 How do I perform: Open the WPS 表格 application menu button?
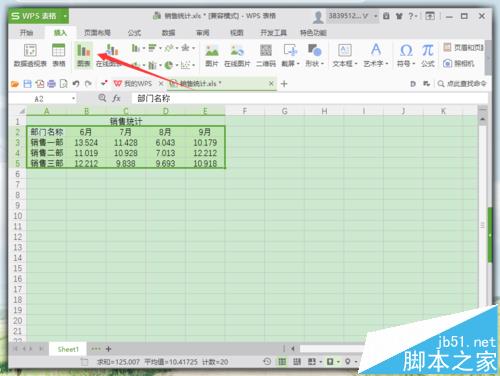click(x=39, y=16)
